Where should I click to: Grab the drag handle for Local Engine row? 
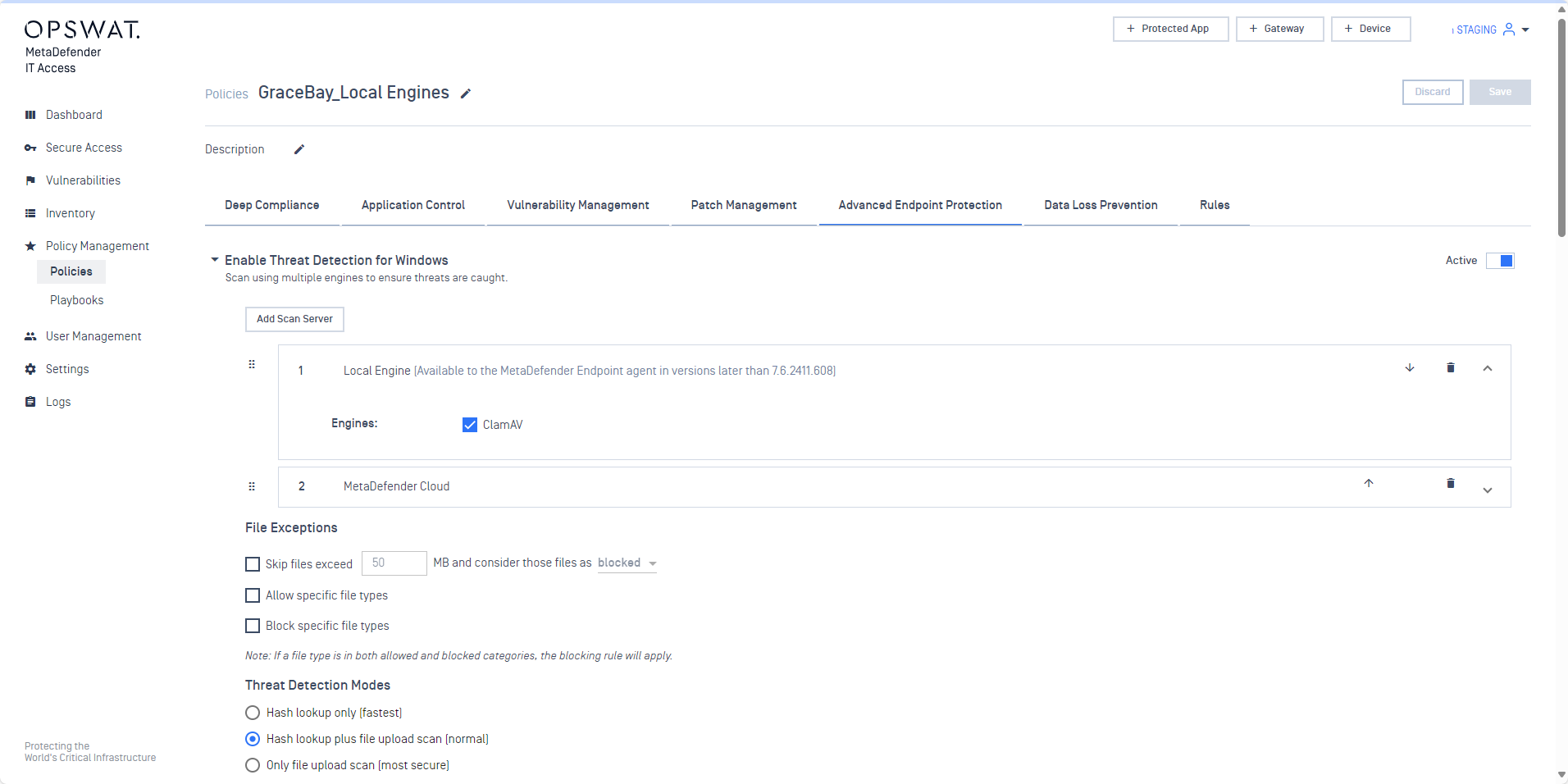(252, 364)
